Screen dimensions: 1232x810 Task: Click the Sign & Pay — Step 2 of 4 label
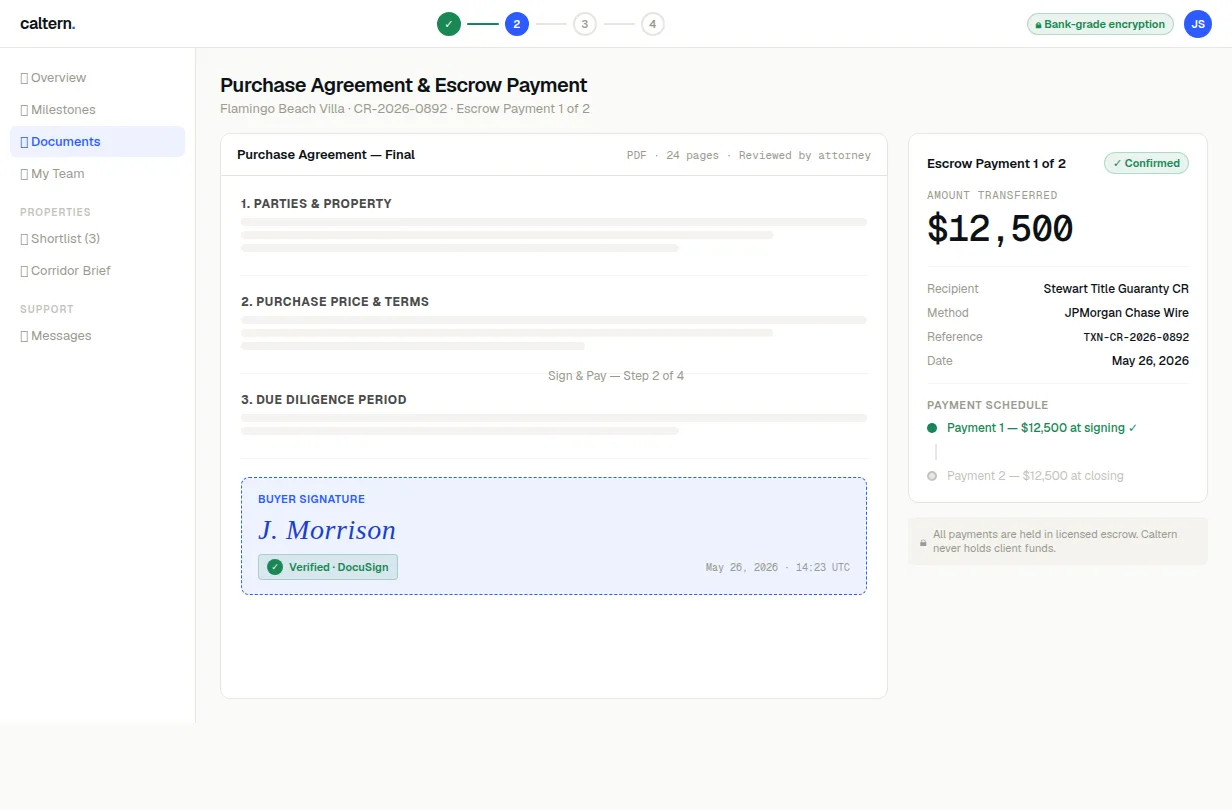[x=616, y=376]
